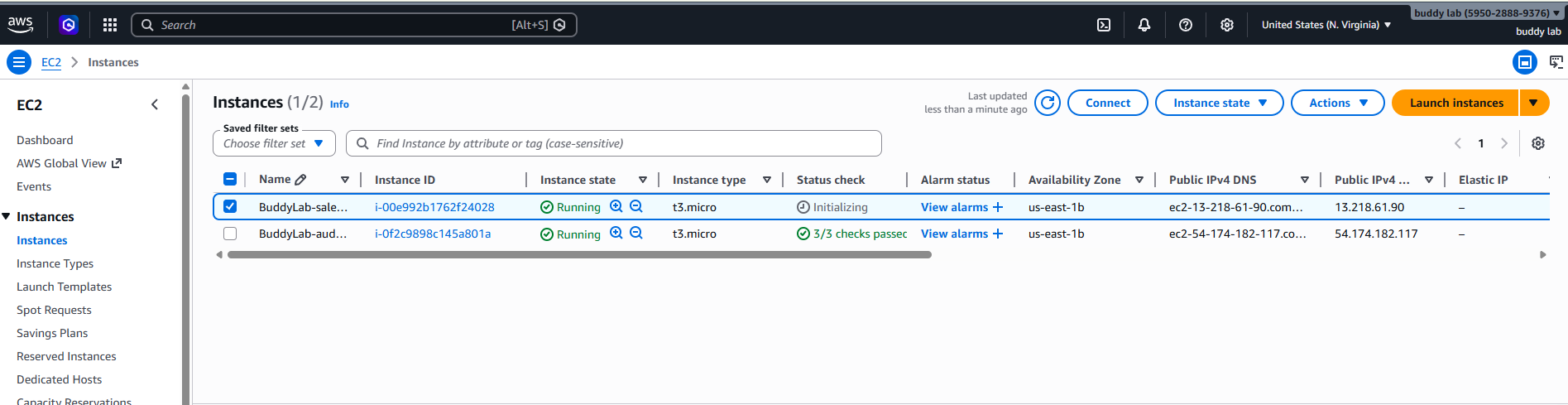This screenshot has width=1568, height=405.
Task: Sort by the Availability Zone column arrow
Action: (1139, 180)
